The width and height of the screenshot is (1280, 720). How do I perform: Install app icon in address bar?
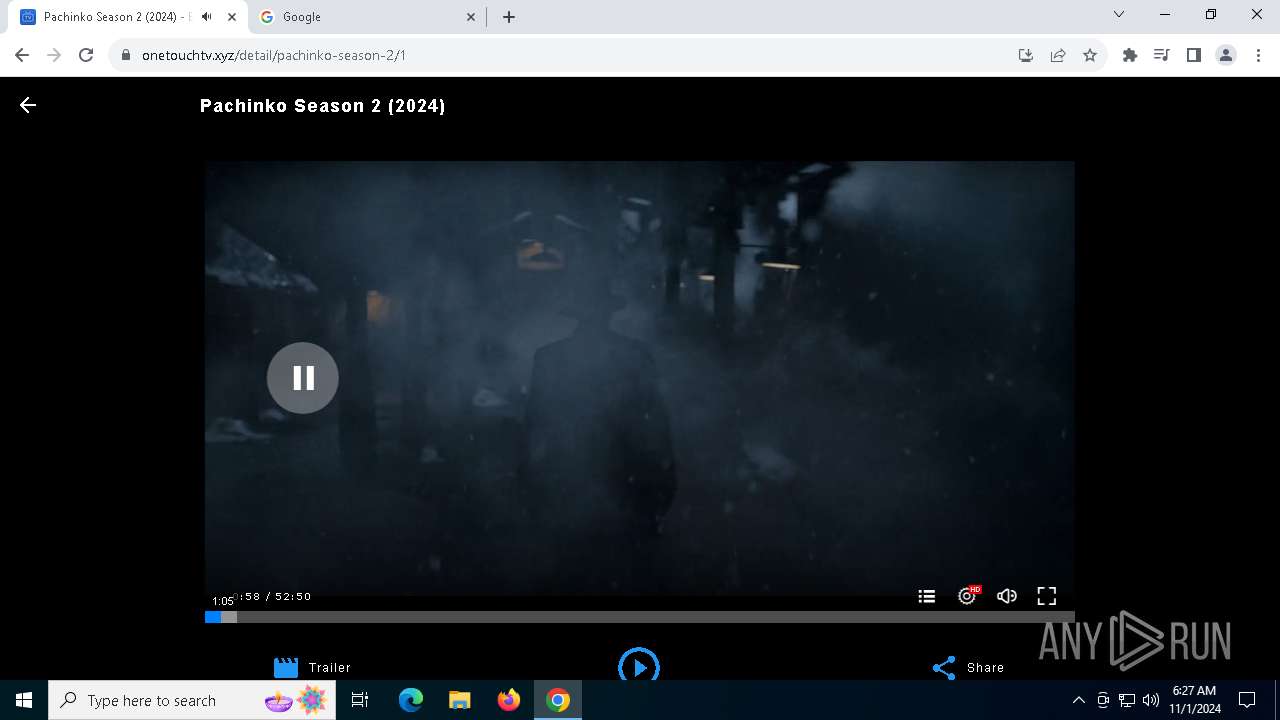[1026, 55]
